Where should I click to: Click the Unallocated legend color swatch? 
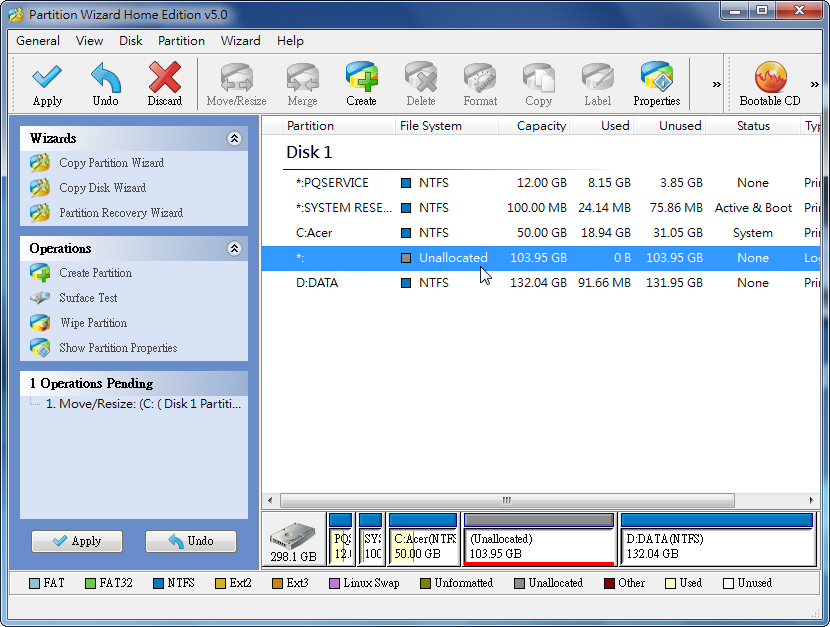519,584
